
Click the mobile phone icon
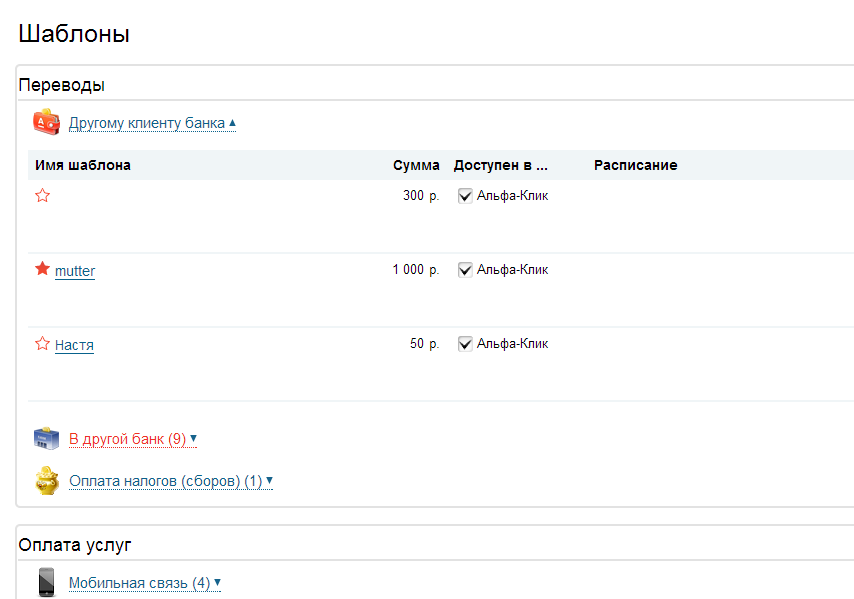47,582
